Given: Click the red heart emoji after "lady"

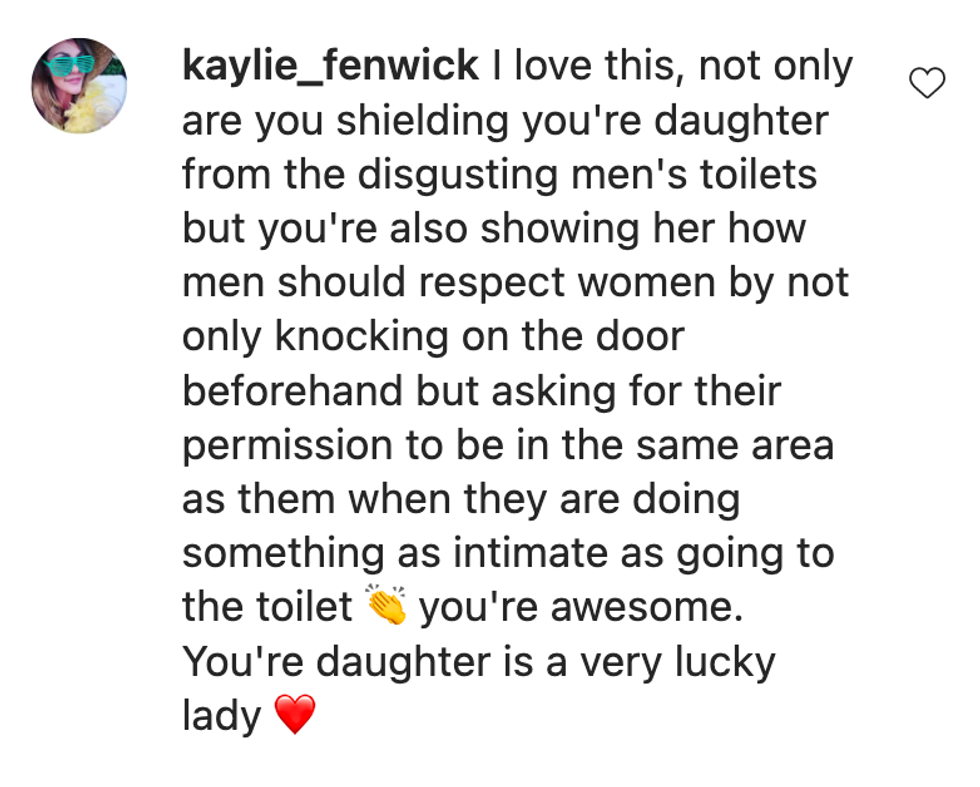Looking at the screenshot, I should click(x=295, y=715).
